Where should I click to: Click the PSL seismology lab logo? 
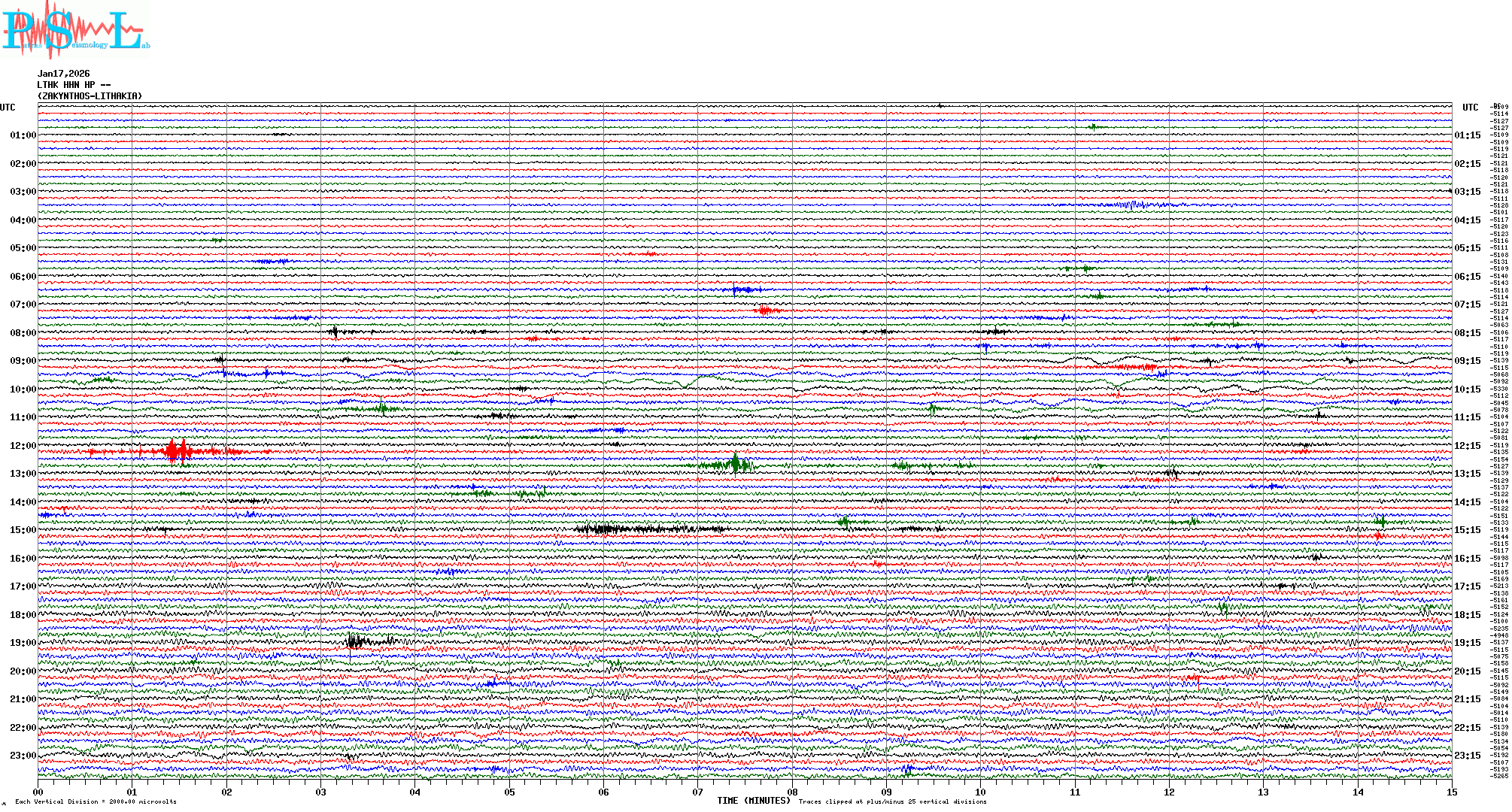tap(75, 30)
